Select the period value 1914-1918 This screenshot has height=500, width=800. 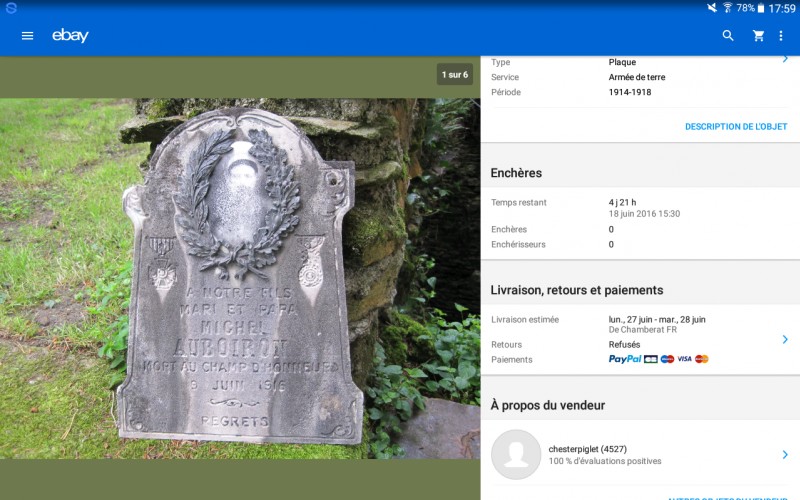tap(630, 92)
